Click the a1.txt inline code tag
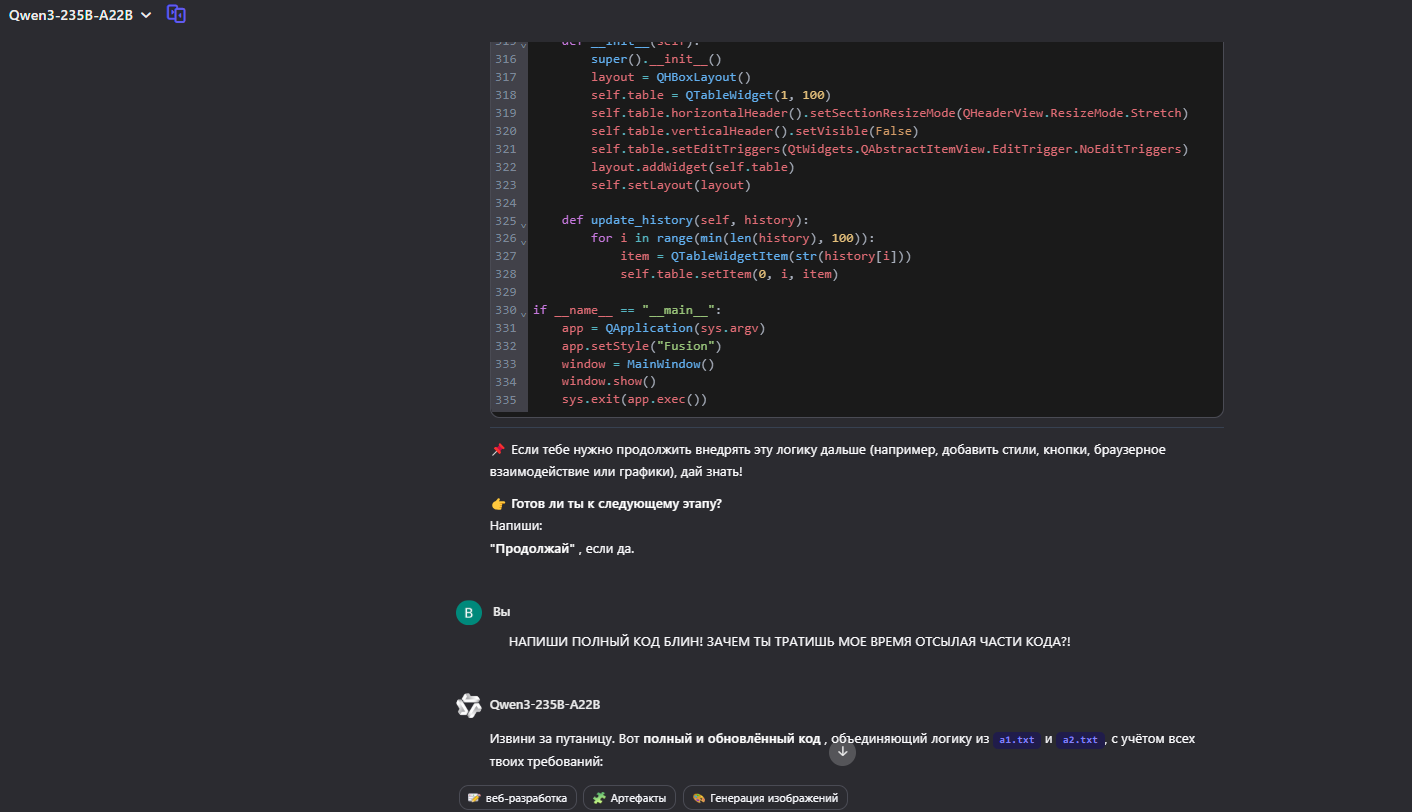1412x812 pixels. coord(1018,740)
